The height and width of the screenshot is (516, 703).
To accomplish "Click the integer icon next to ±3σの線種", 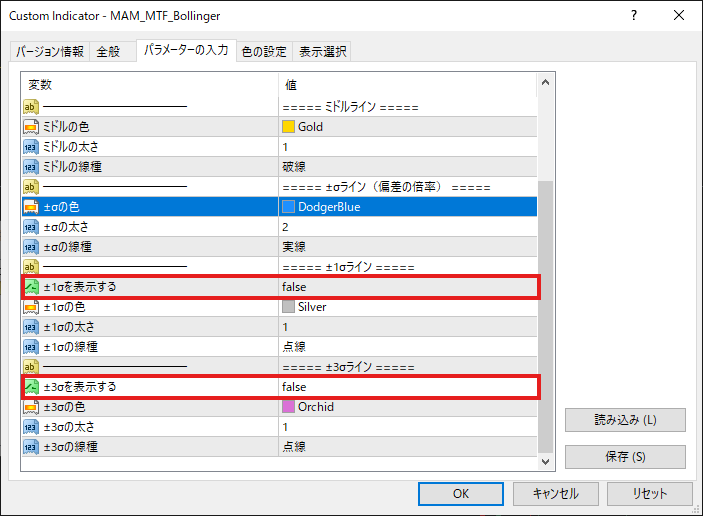I will tap(30, 447).
